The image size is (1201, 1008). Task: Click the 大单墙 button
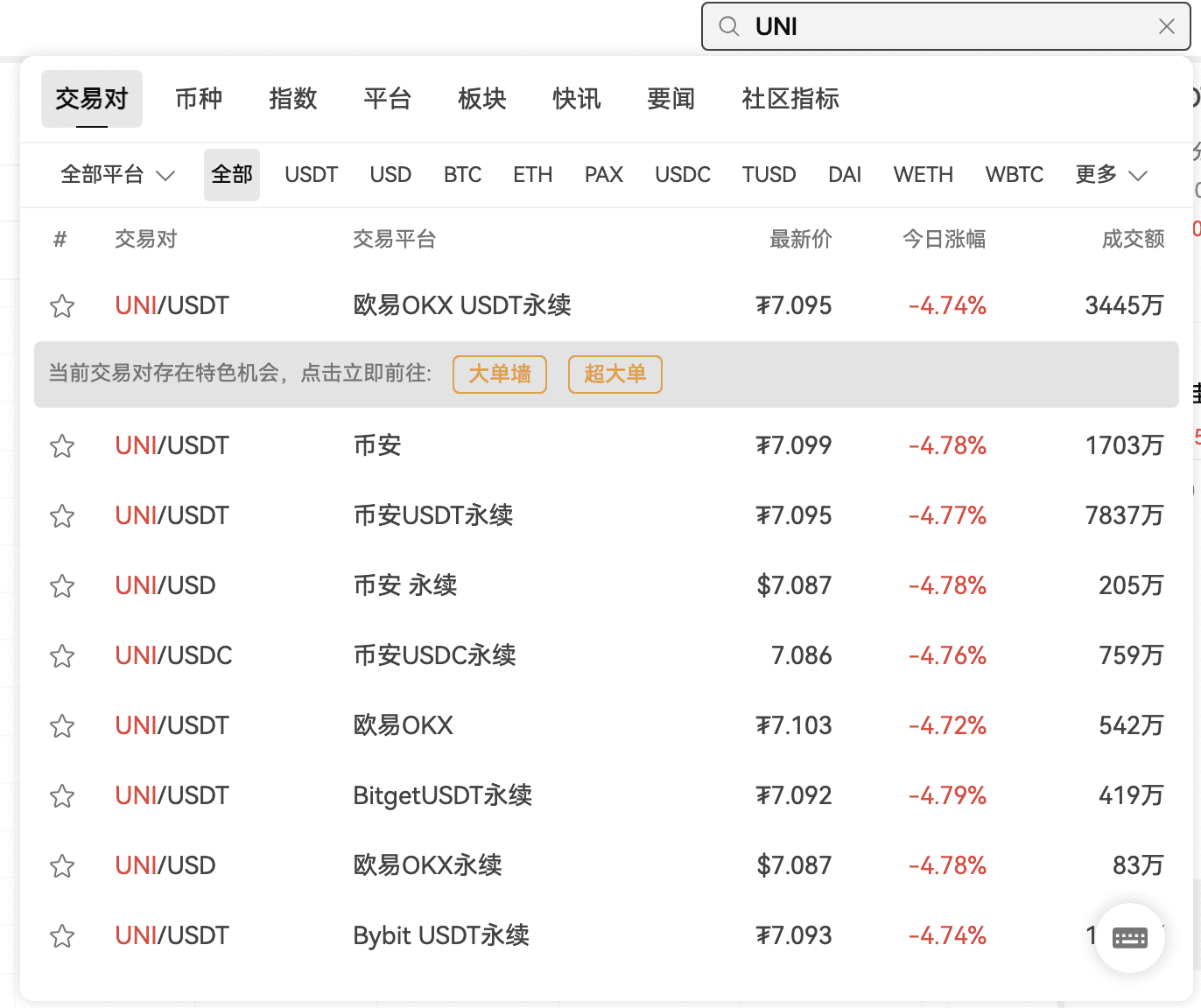click(500, 374)
